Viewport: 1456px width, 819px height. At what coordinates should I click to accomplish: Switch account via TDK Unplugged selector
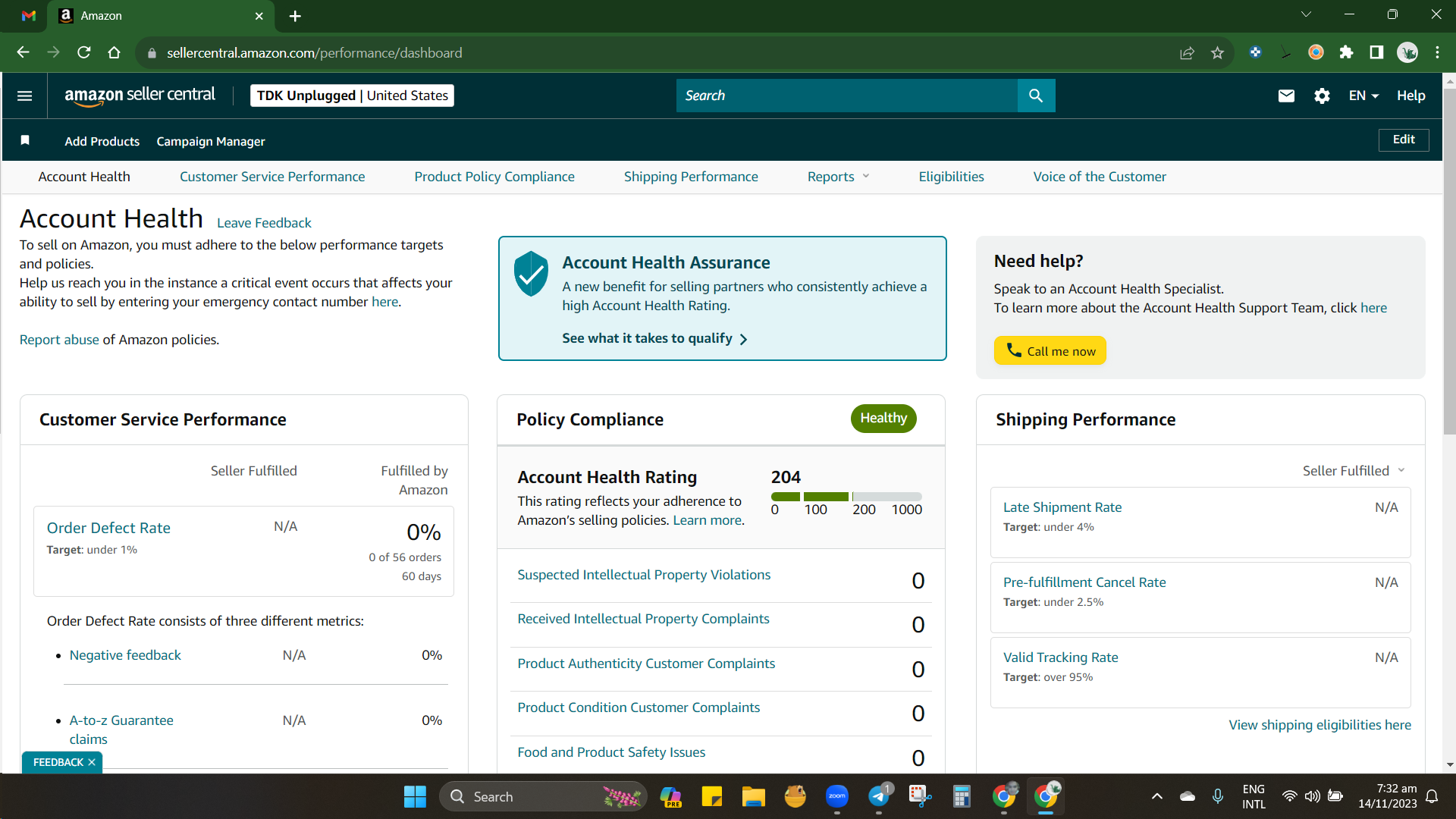tap(352, 96)
